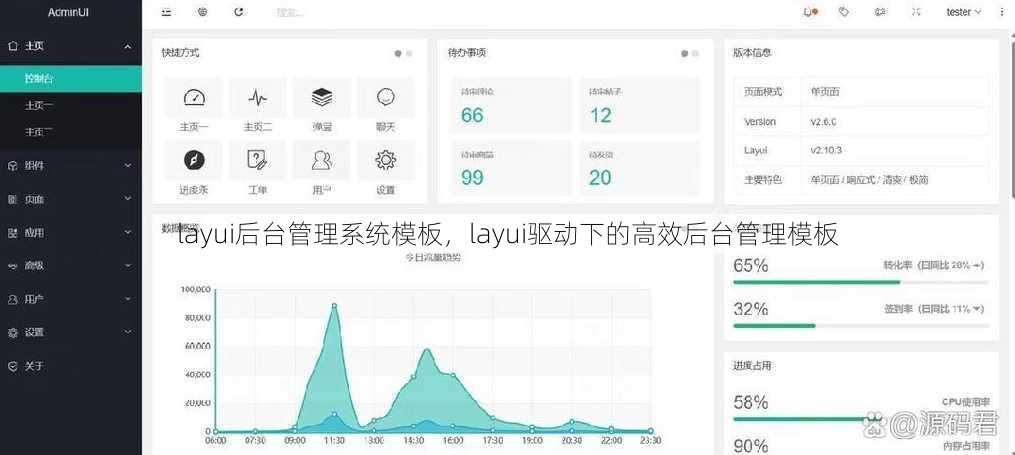Open the to-do card showing 12
This screenshot has width=1015, height=455.
coord(640,105)
